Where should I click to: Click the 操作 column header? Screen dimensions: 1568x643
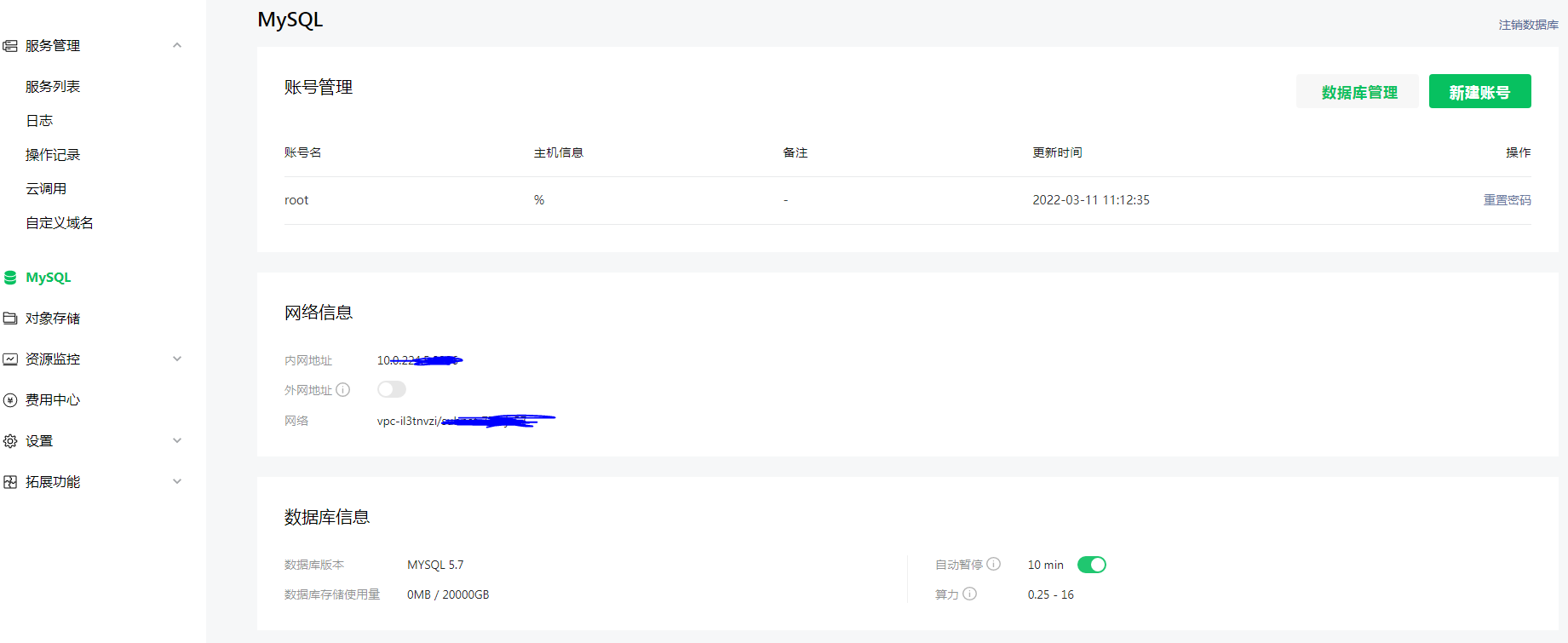tap(1519, 152)
